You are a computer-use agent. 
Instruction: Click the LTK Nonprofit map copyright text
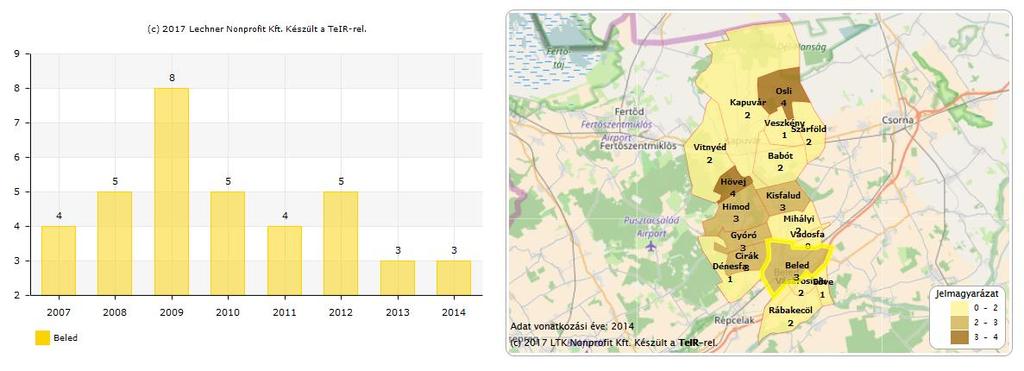click(613, 342)
